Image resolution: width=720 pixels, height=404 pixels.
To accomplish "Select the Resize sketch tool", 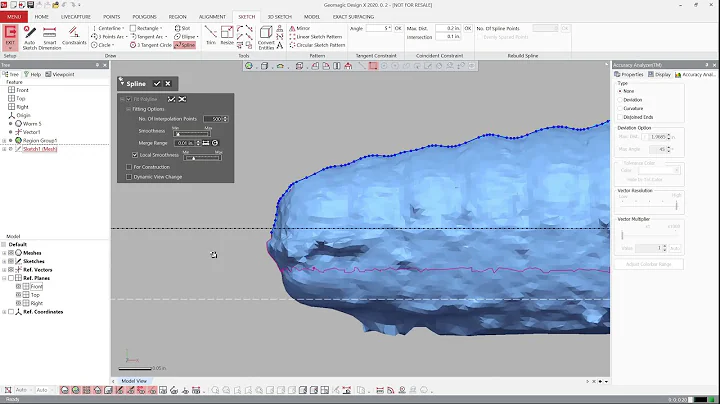I will pos(227,35).
